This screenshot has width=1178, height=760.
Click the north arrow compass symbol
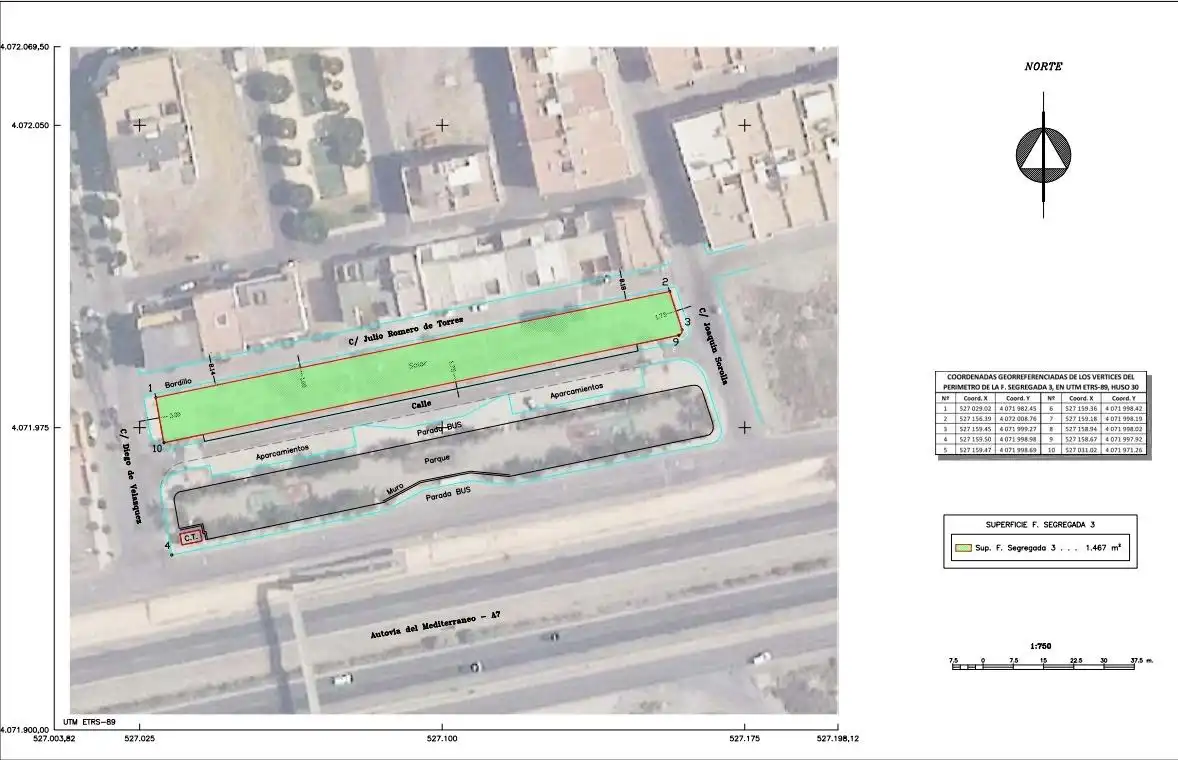point(1044,155)
